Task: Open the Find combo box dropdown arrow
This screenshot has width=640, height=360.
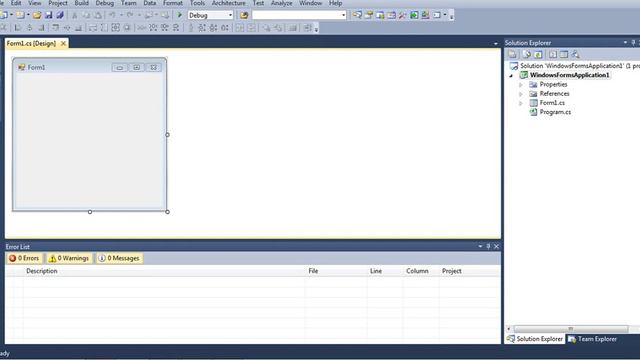Action: [x=343, y=16]
